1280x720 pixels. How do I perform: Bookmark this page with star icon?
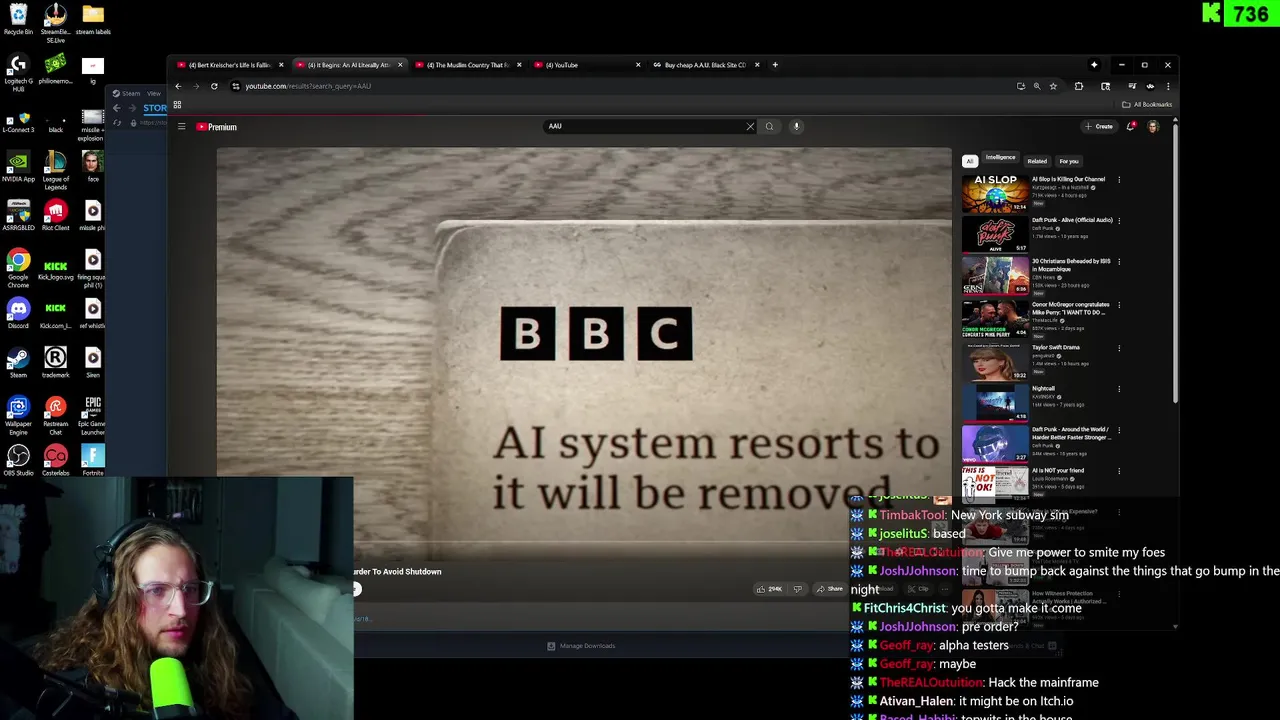[1053, 86]
